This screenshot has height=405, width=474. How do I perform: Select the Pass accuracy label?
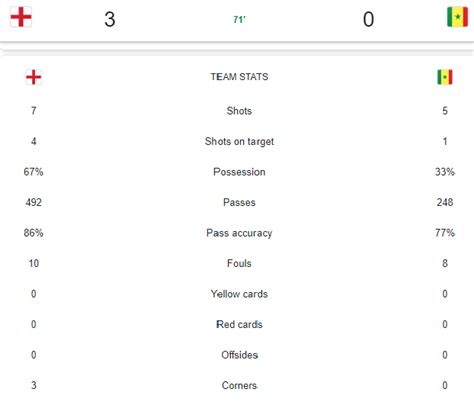[x=239, y=233]
